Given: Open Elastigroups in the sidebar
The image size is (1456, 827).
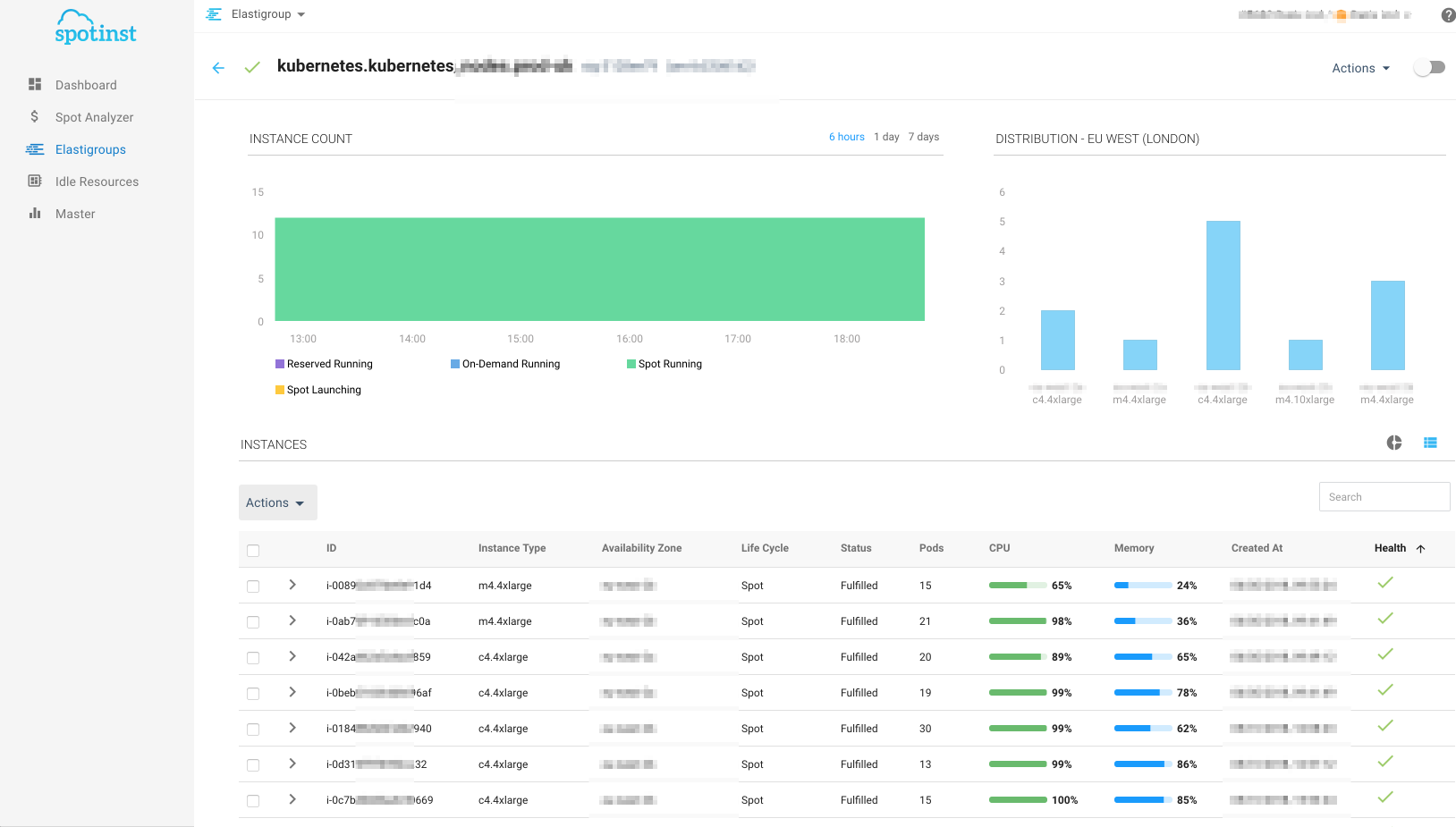Looking at the screenshot, I should tap(90, 149).
